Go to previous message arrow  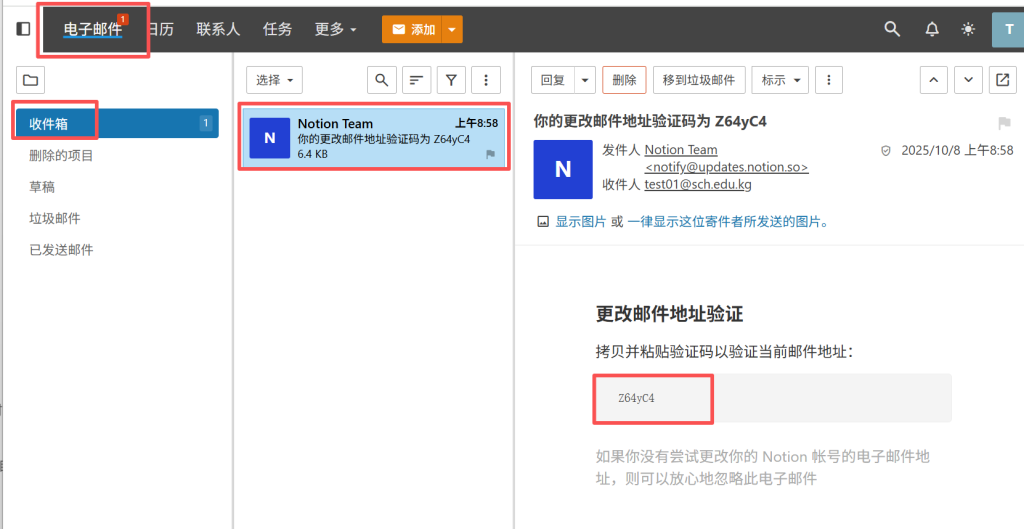pos(934,80)
